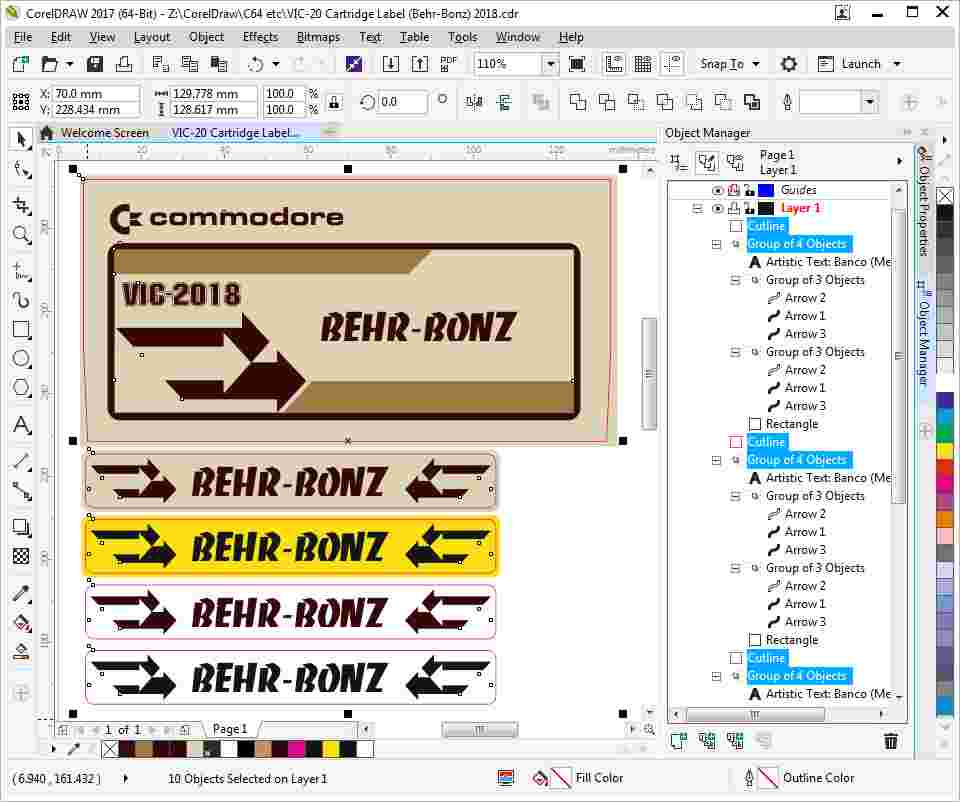Open the zoom level dropdown arrow
Image resolution: width=960 pixels, height=802 pixels.
click(x=550, y=64)
